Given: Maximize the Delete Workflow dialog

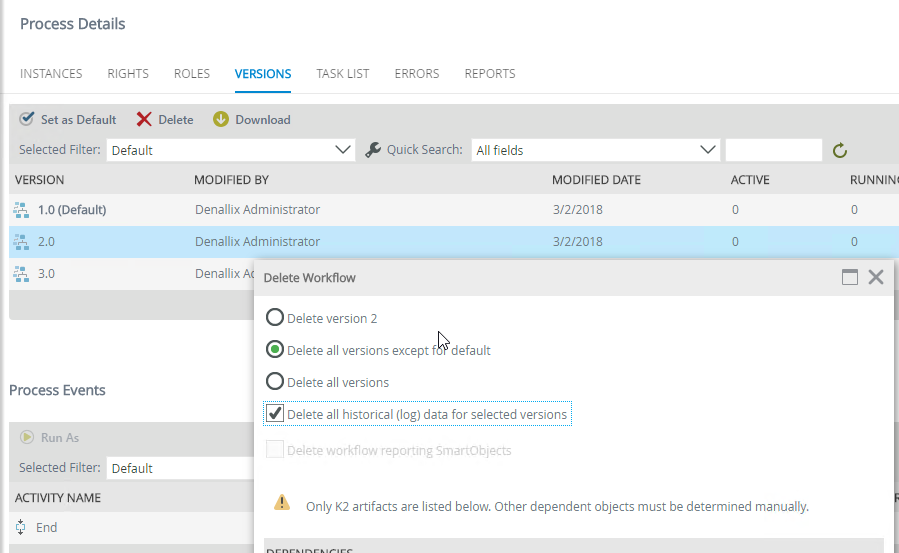Looking at the screenshot, I should pyautogui.click(x=850, y=277).
